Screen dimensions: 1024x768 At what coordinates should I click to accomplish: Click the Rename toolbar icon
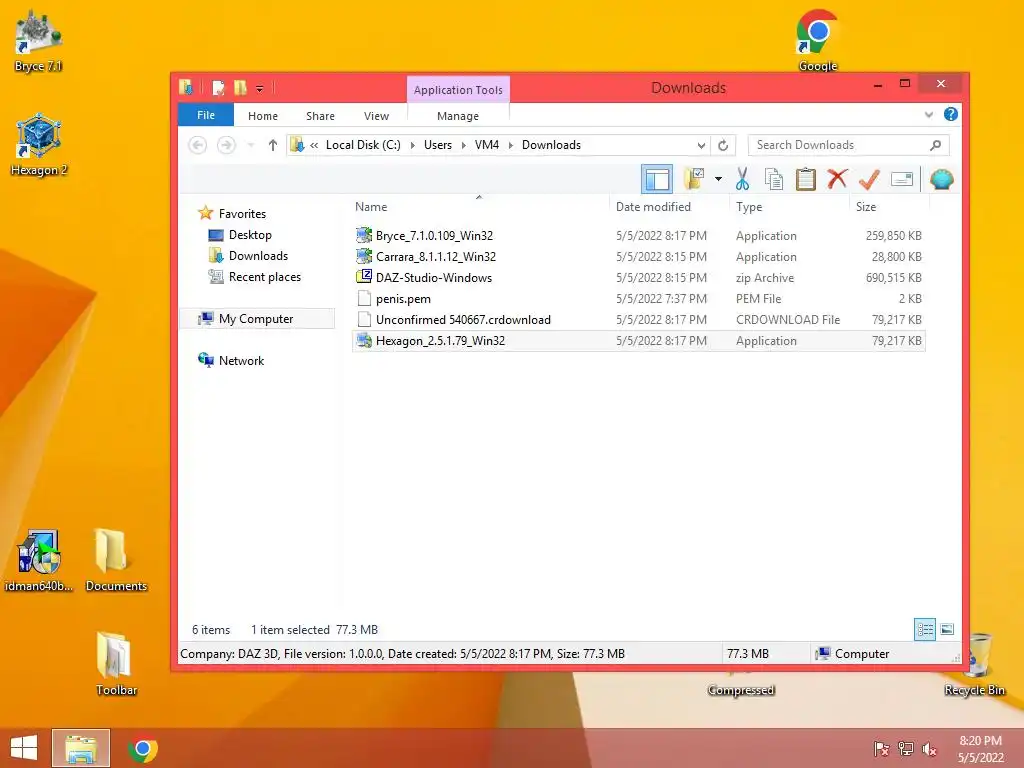tap(902, 179)
